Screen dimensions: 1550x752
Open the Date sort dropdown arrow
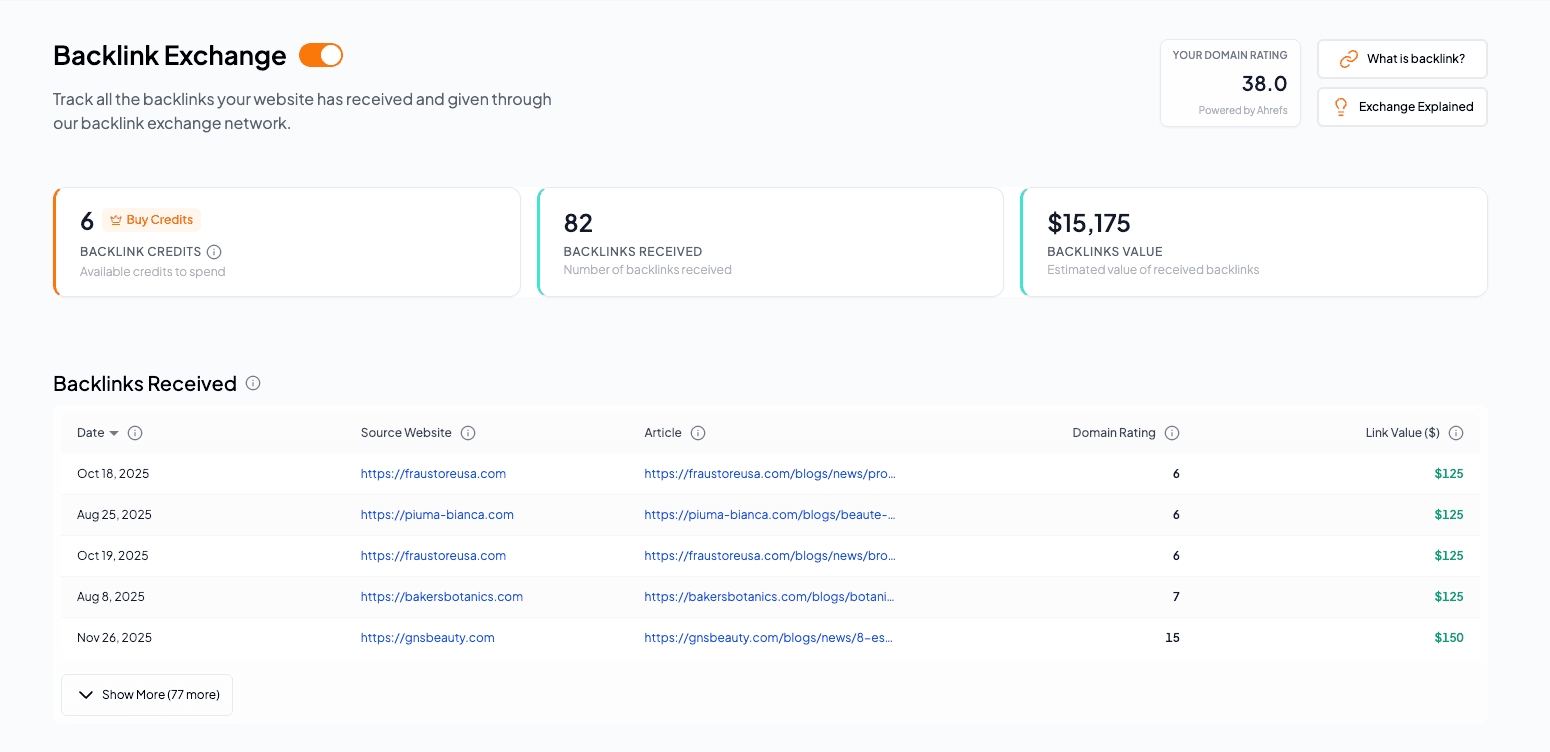[x=112, y=432]
